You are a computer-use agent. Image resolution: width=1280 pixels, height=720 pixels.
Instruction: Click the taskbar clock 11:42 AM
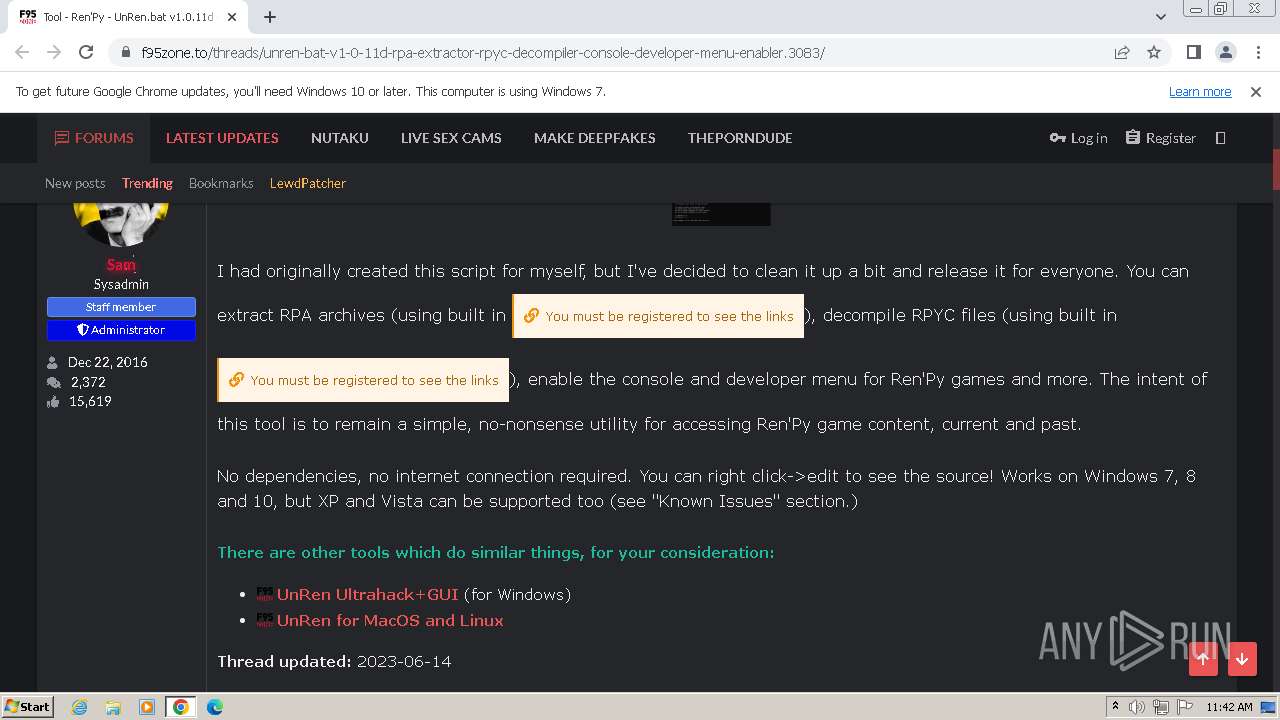coord(1229,707)
